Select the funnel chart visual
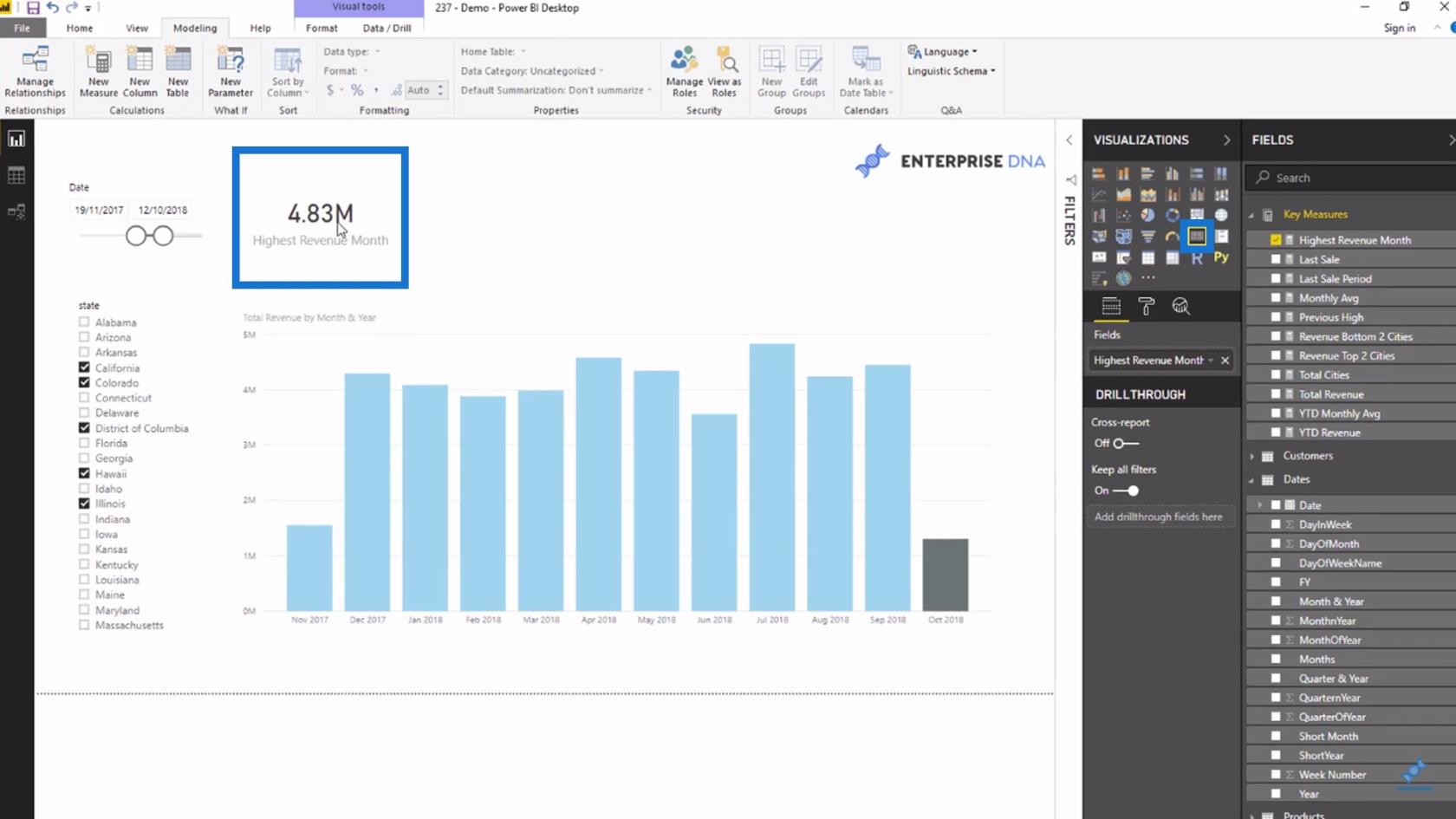The height and width of the screenshot is (819, 1456). pyautogui.click(x=1147, y=236)
